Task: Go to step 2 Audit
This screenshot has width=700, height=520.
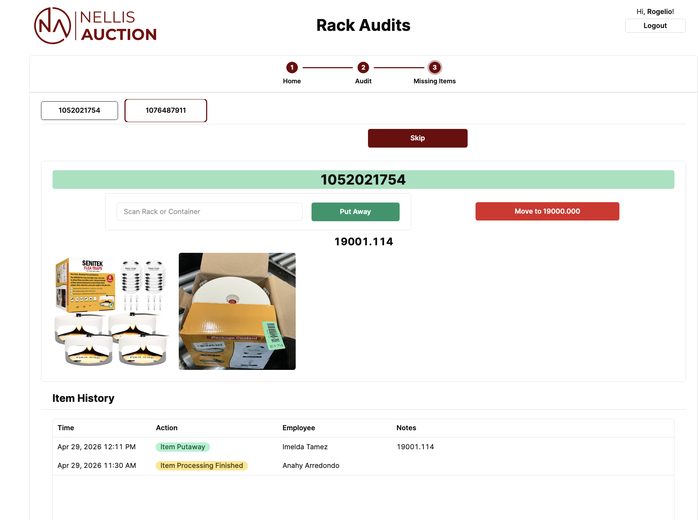Action: [x=363, y=67]
